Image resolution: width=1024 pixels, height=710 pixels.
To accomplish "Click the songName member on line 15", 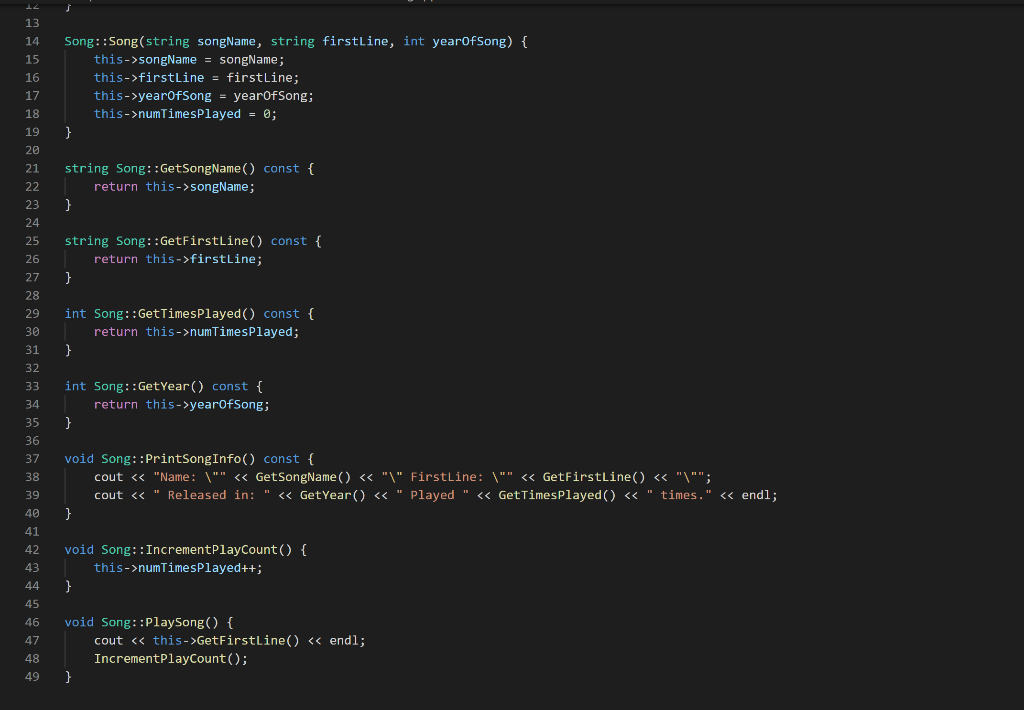I will click(165, 59).
